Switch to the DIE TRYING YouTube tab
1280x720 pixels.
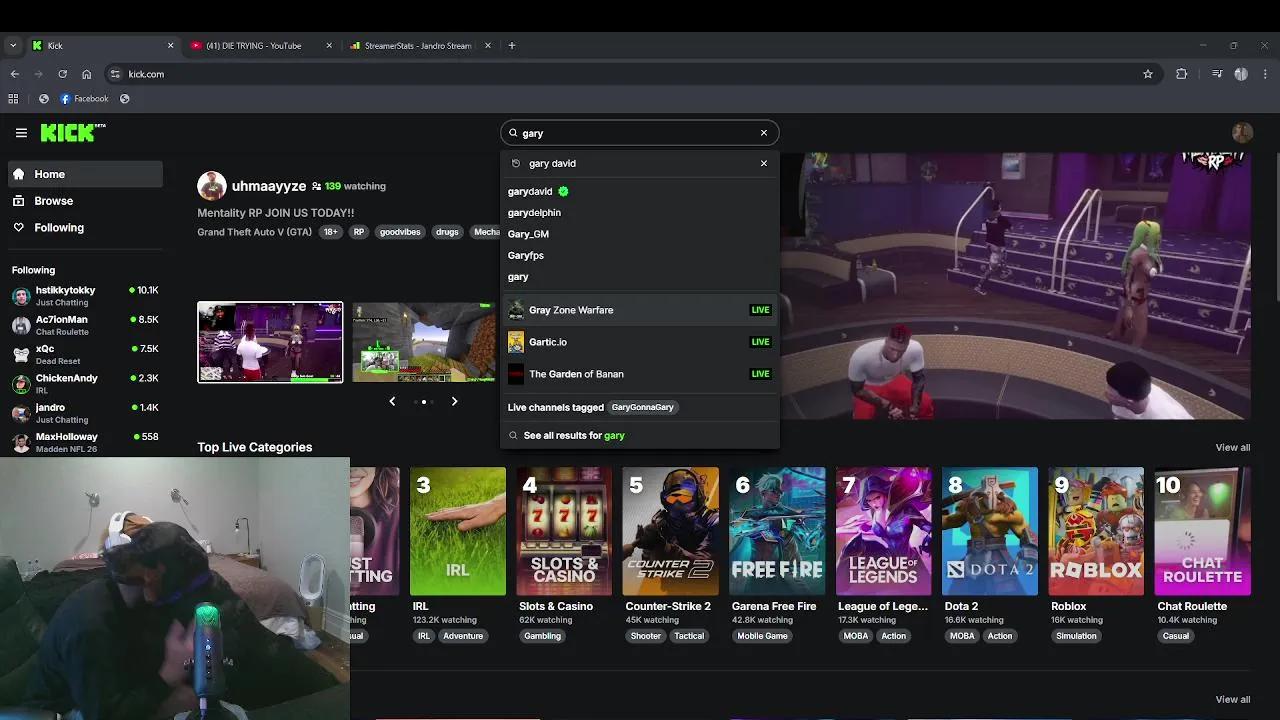pos(252,45)
